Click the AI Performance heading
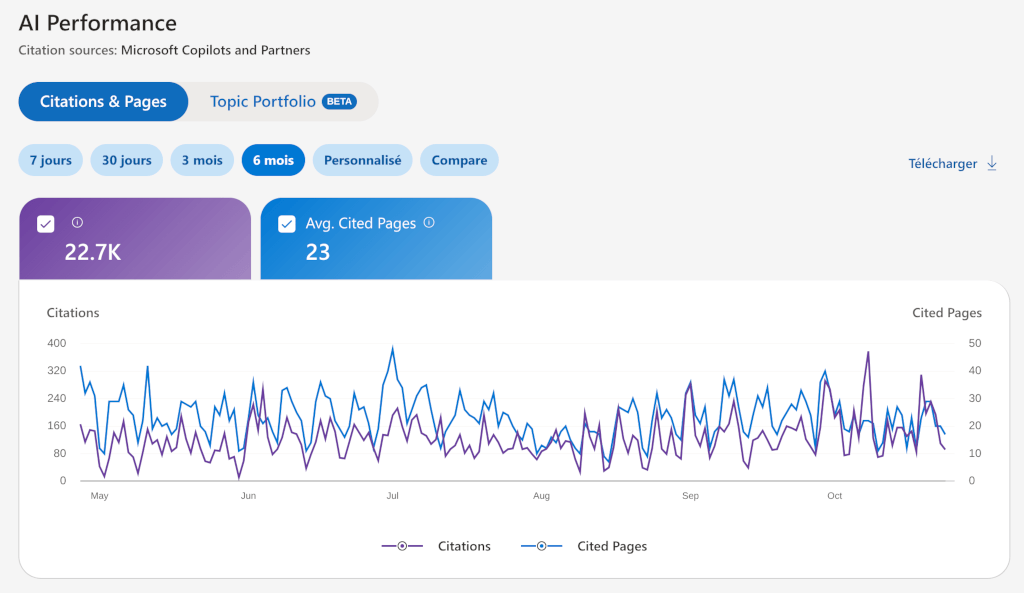This screenshot has height=593, width=1024. click(98, 23)
